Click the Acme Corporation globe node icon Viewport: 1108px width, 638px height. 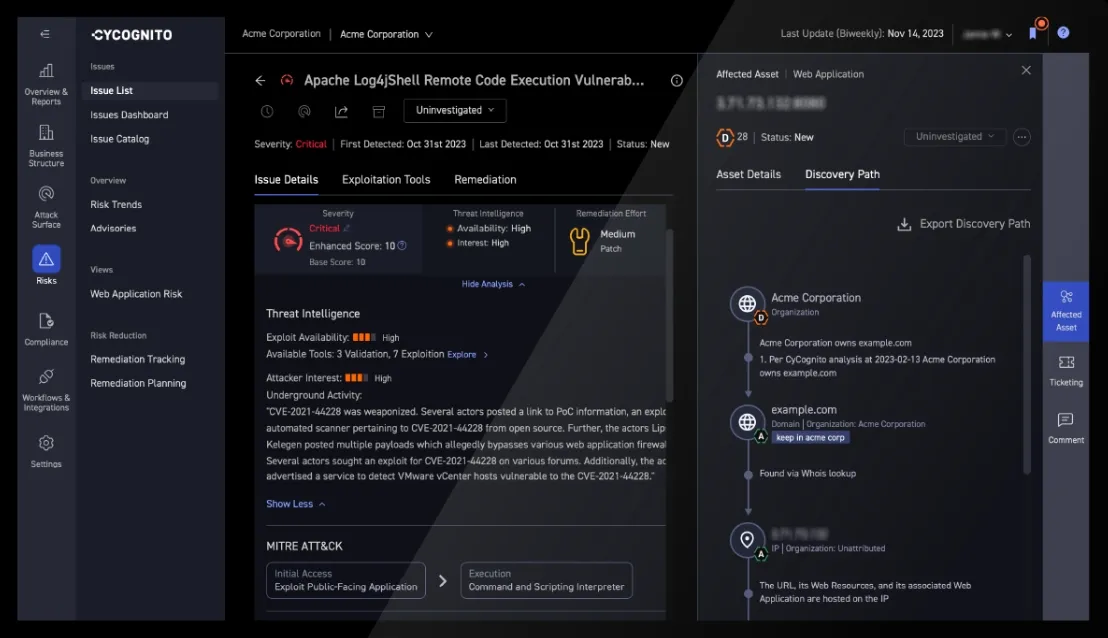[x=747, y=304]
